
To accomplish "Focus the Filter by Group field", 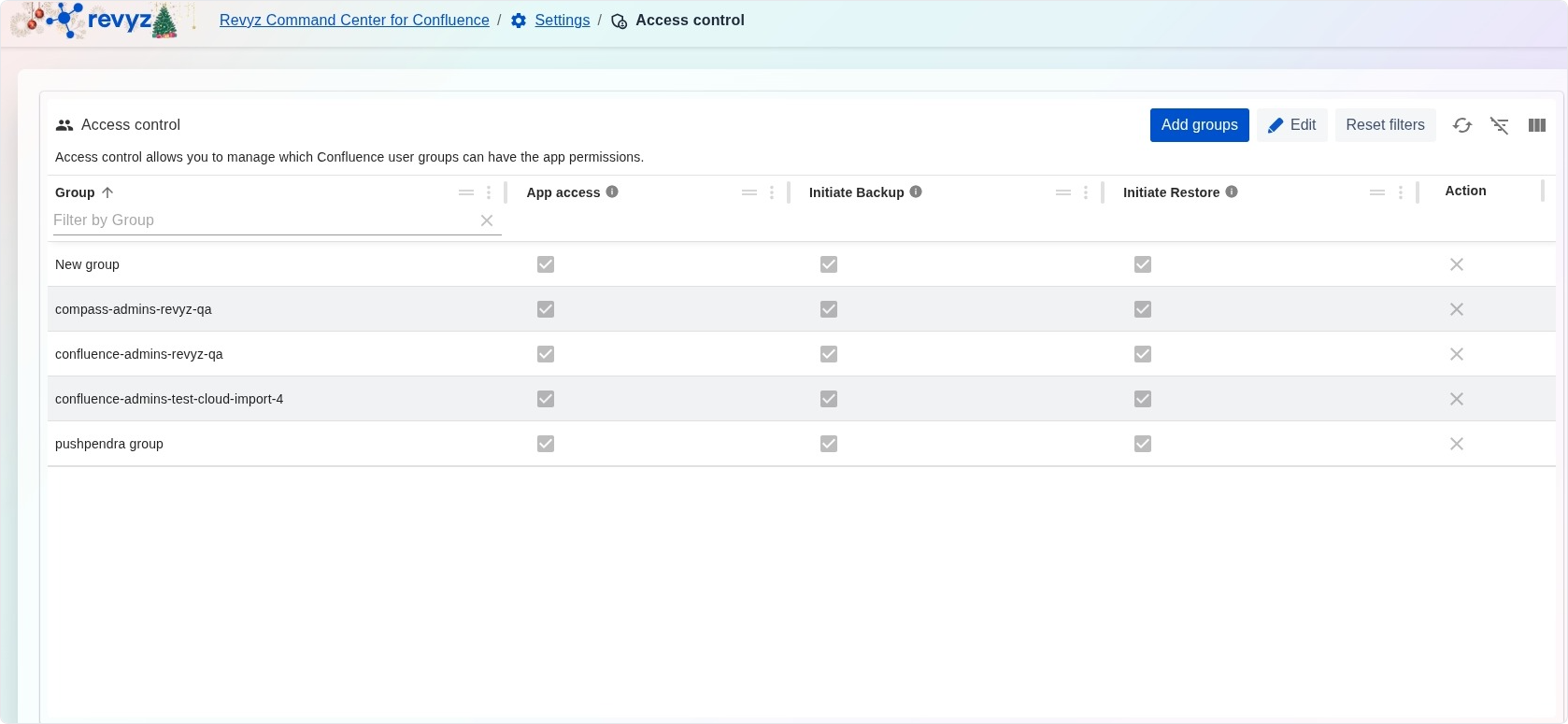I will point(262,220).
